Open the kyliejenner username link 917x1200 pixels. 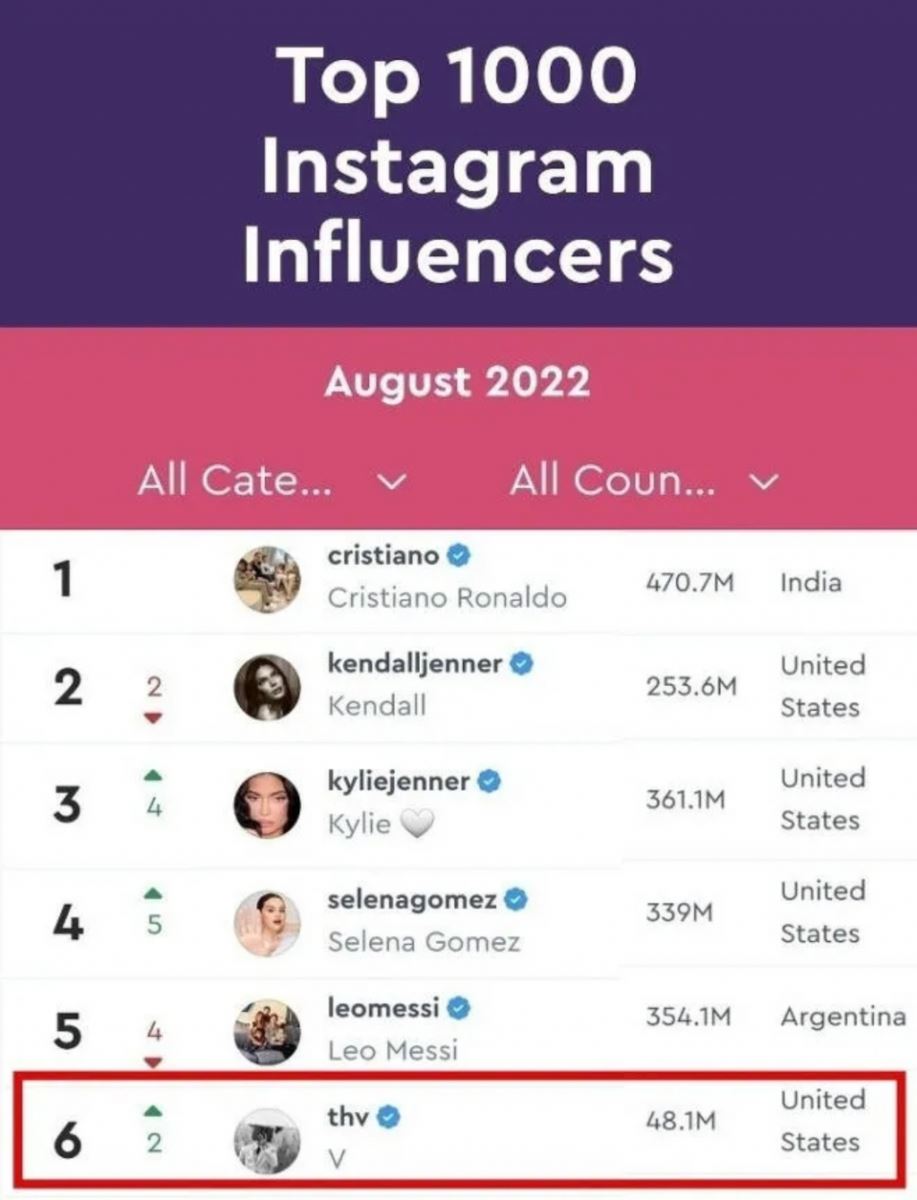[x=399, y=781]
